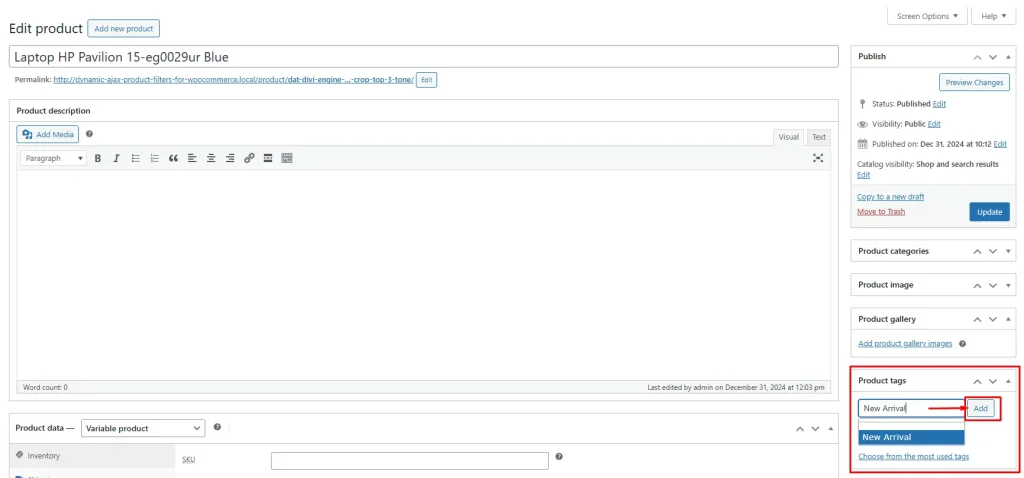Click the Preview Changes button

974,82
